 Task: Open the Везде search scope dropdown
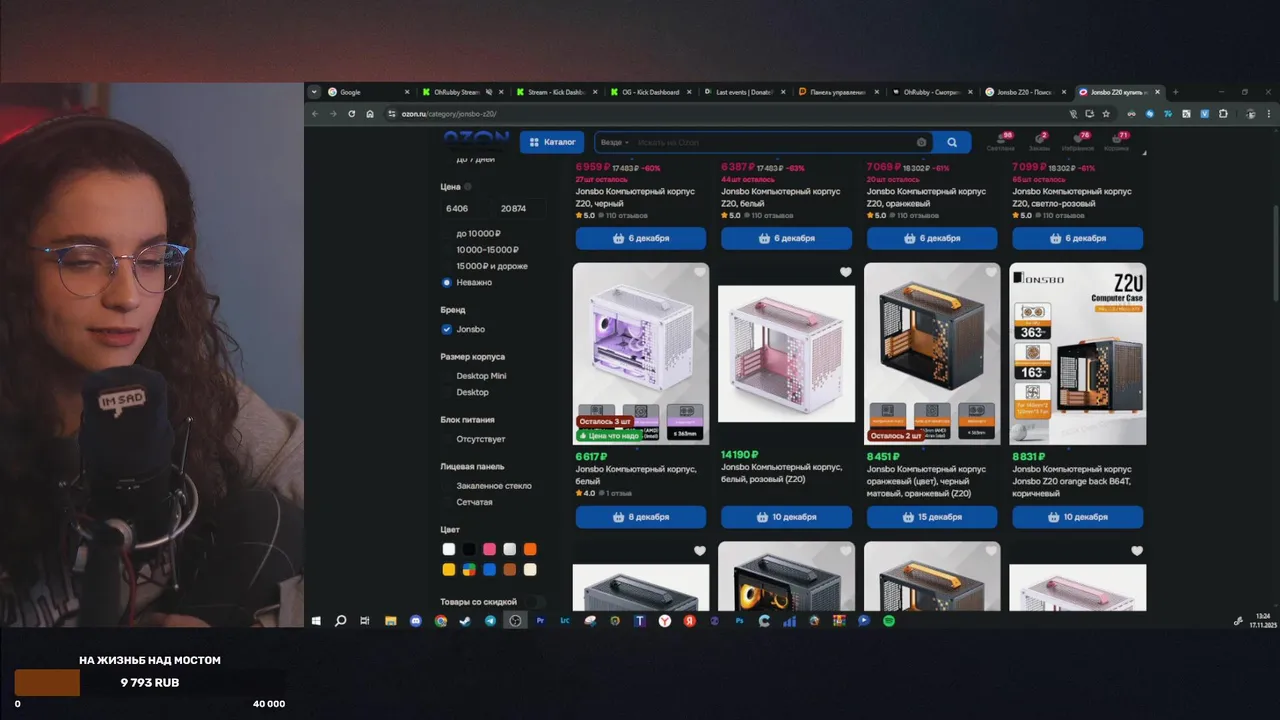(614, 142)
